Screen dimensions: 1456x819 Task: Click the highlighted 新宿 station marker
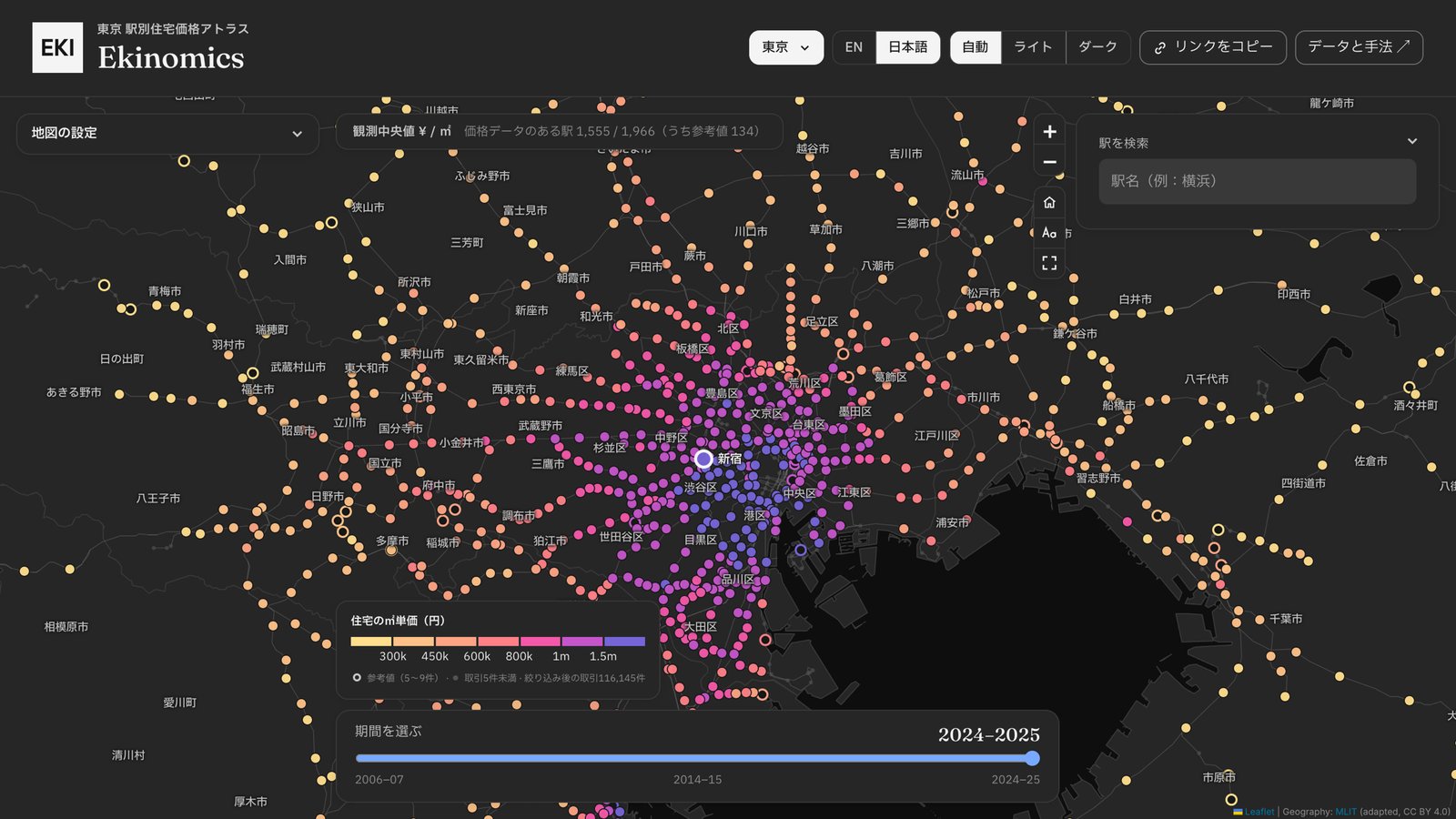tap(703, 459)
